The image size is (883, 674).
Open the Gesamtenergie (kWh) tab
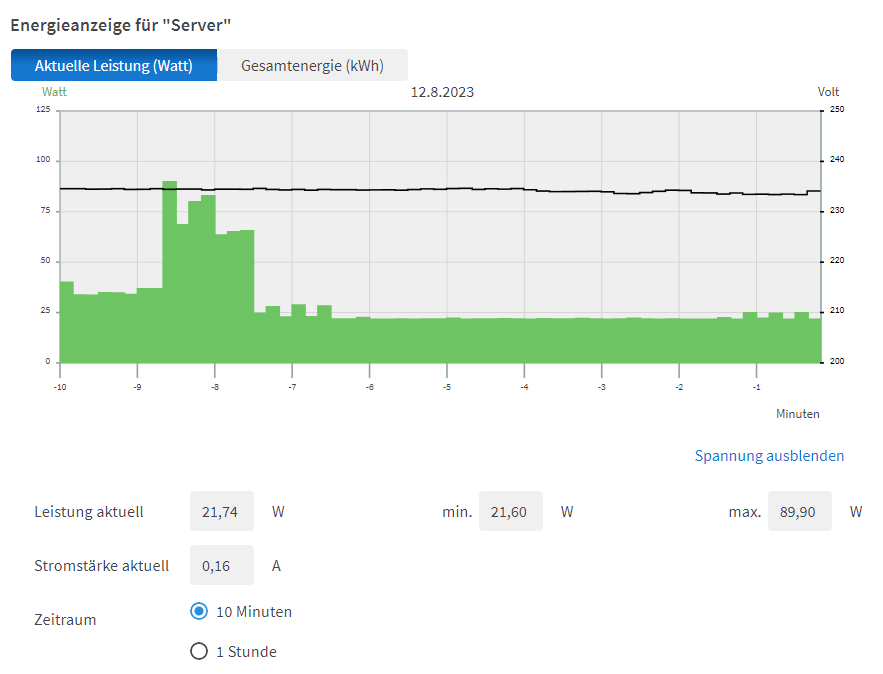[x=313, y=65]
